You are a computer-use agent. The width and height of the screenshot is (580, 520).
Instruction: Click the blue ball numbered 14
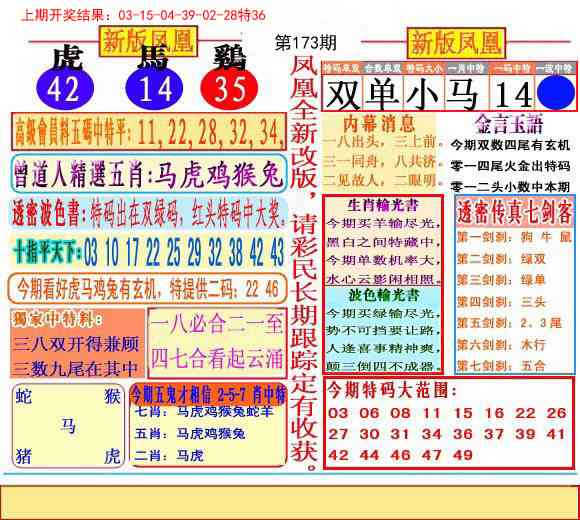154,89
